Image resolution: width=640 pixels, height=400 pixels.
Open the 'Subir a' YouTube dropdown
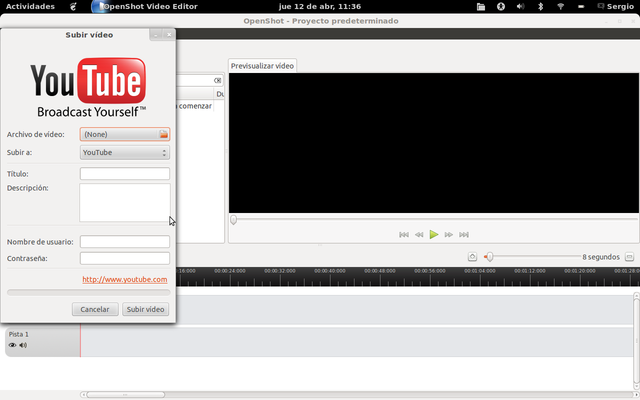click(125, 152)
